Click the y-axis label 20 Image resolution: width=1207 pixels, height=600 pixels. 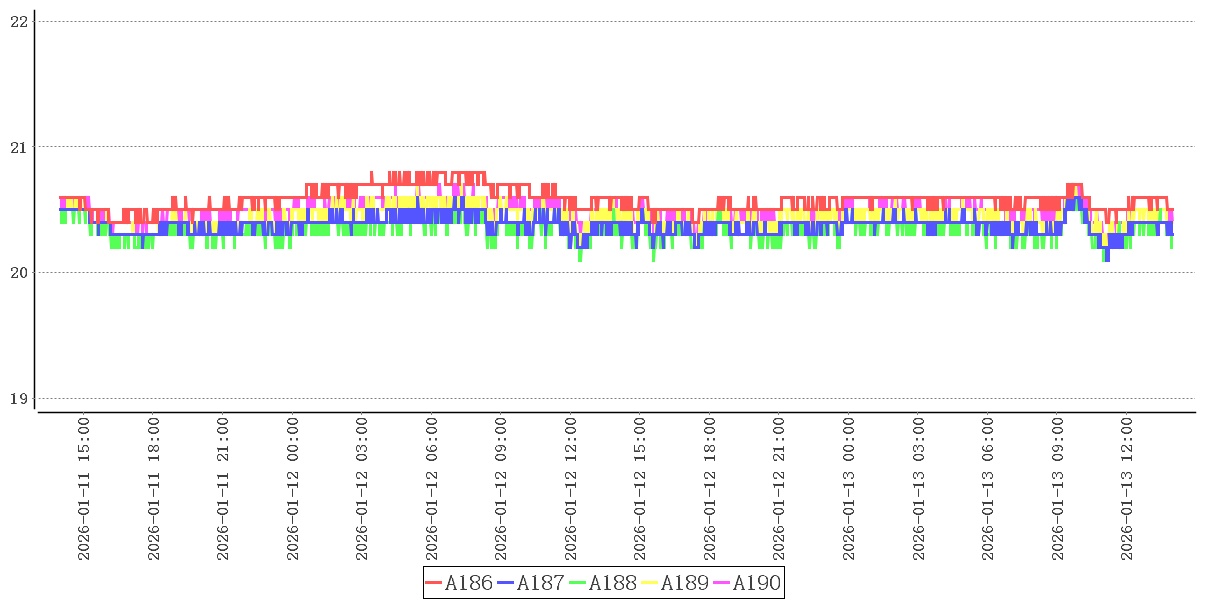pos(17,273)
